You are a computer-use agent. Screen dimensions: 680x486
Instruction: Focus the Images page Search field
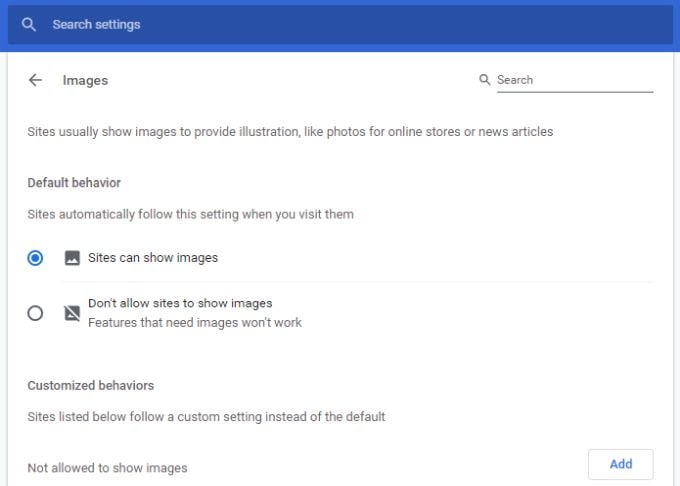pos(574,80)
